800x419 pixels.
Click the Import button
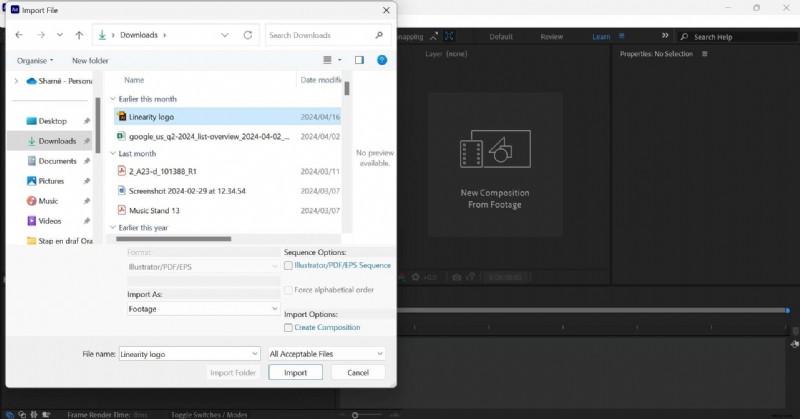[295, 372]
